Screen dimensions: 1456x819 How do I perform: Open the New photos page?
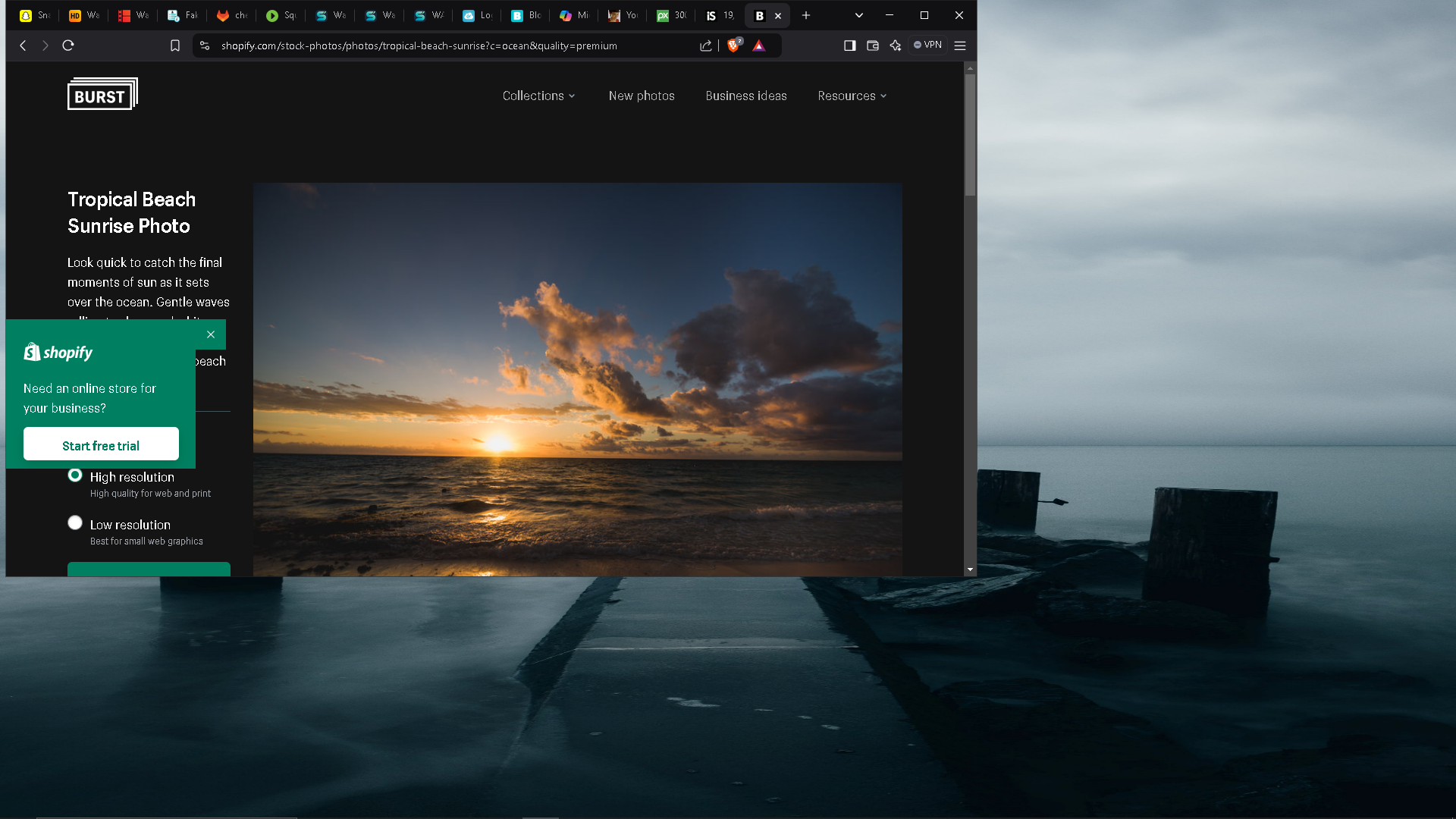(x=642, y=96)
